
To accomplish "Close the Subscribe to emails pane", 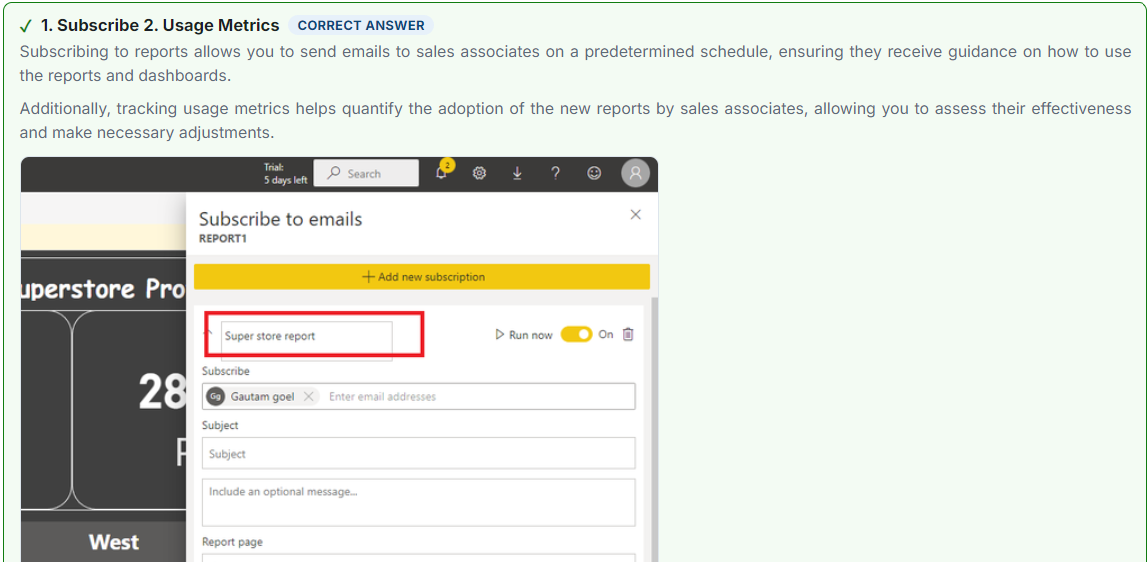I will click(636, 214).
